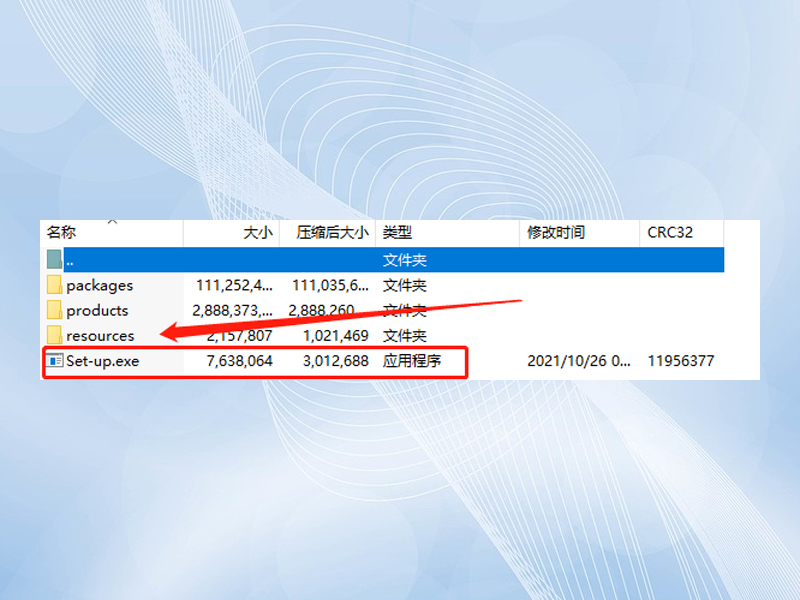Image resolution: width=800 pixels, height=600 pixels.
Task: Click the parent directory ".." folder icon
Action: pyautogui.click(x=54, y=260)
